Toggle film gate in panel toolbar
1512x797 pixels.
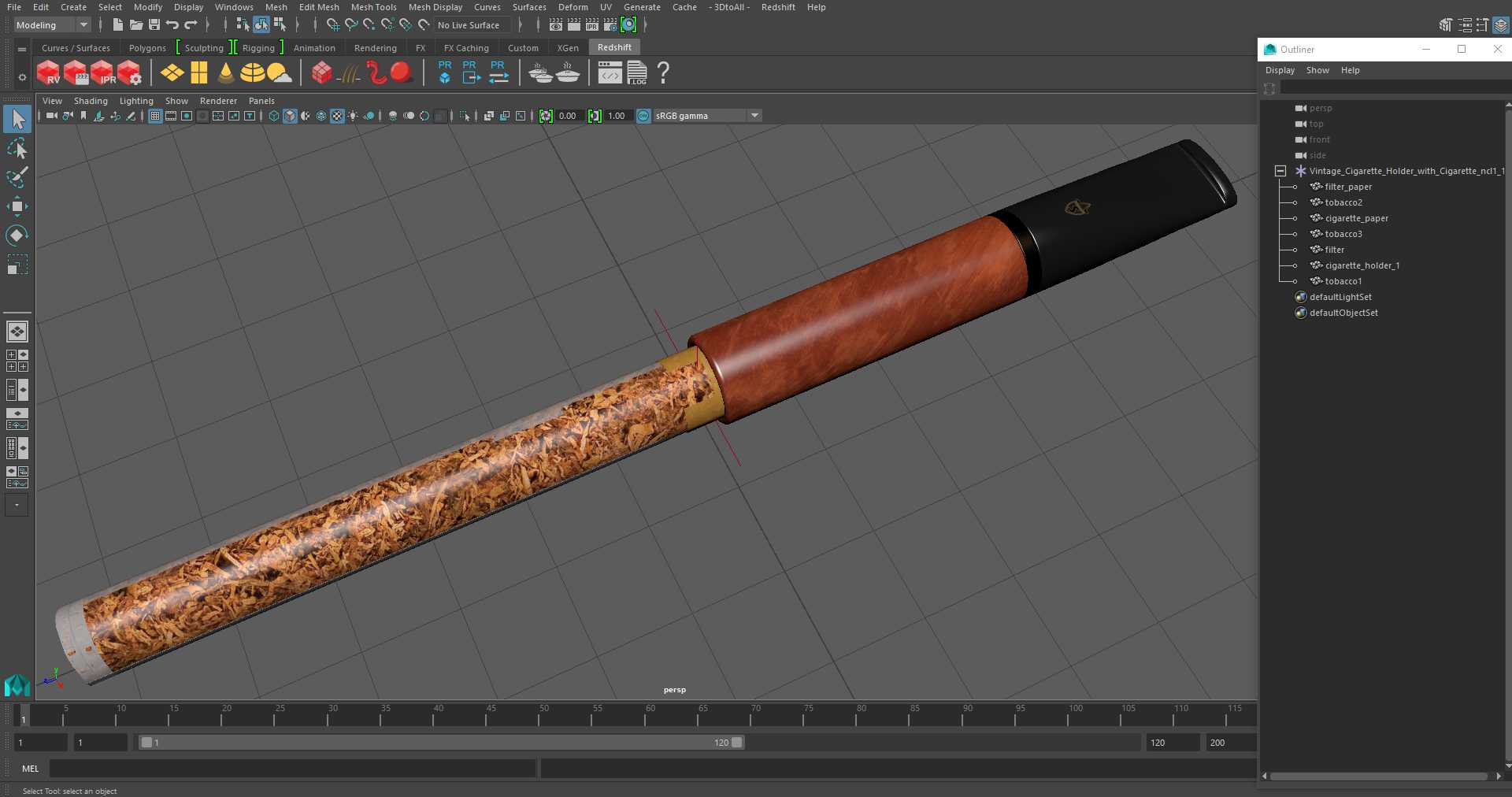tap(171, 116)
